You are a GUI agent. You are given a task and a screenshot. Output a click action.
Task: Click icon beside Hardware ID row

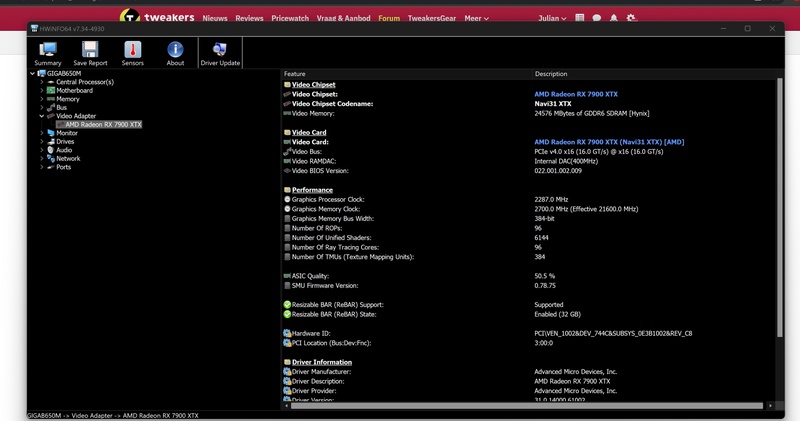tap(287, 333)
